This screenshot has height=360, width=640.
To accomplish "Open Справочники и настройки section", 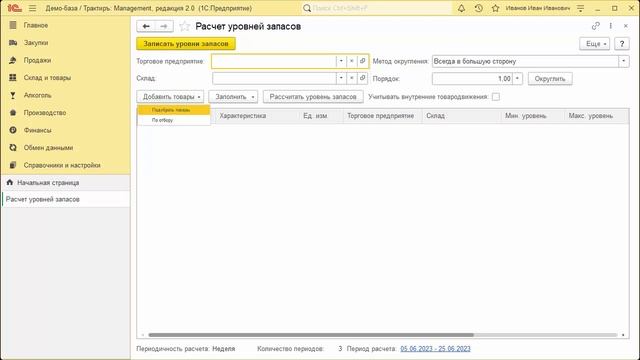I will click(65, 165).
